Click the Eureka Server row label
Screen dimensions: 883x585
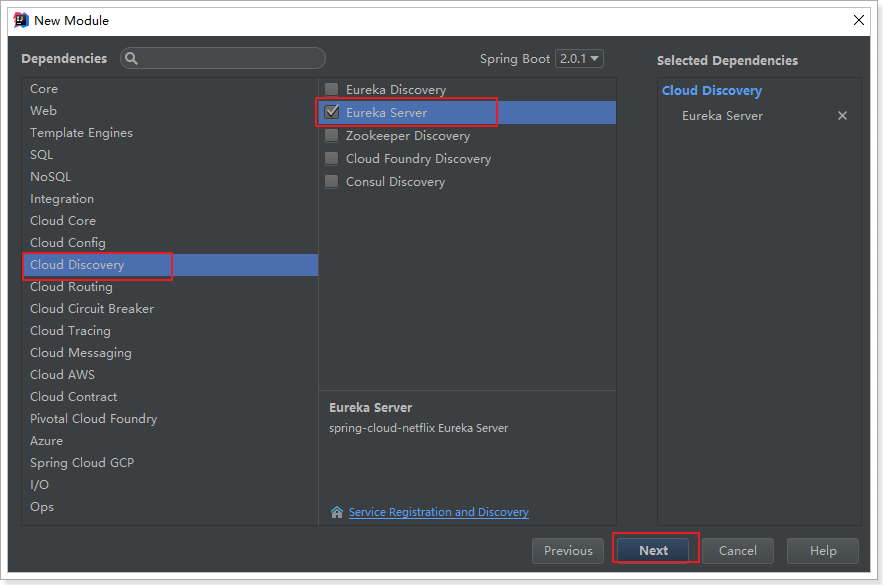pyautogui.click(x=386, y=113)
